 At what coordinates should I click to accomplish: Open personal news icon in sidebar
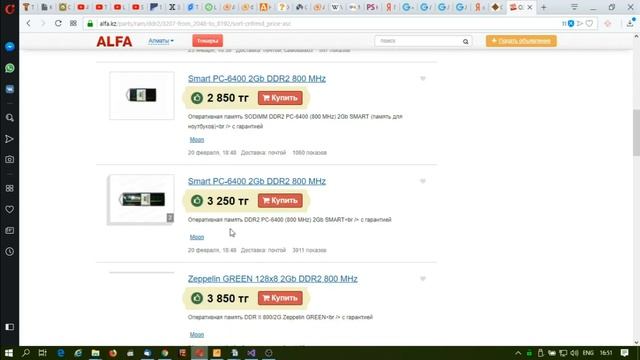point(10,231)
